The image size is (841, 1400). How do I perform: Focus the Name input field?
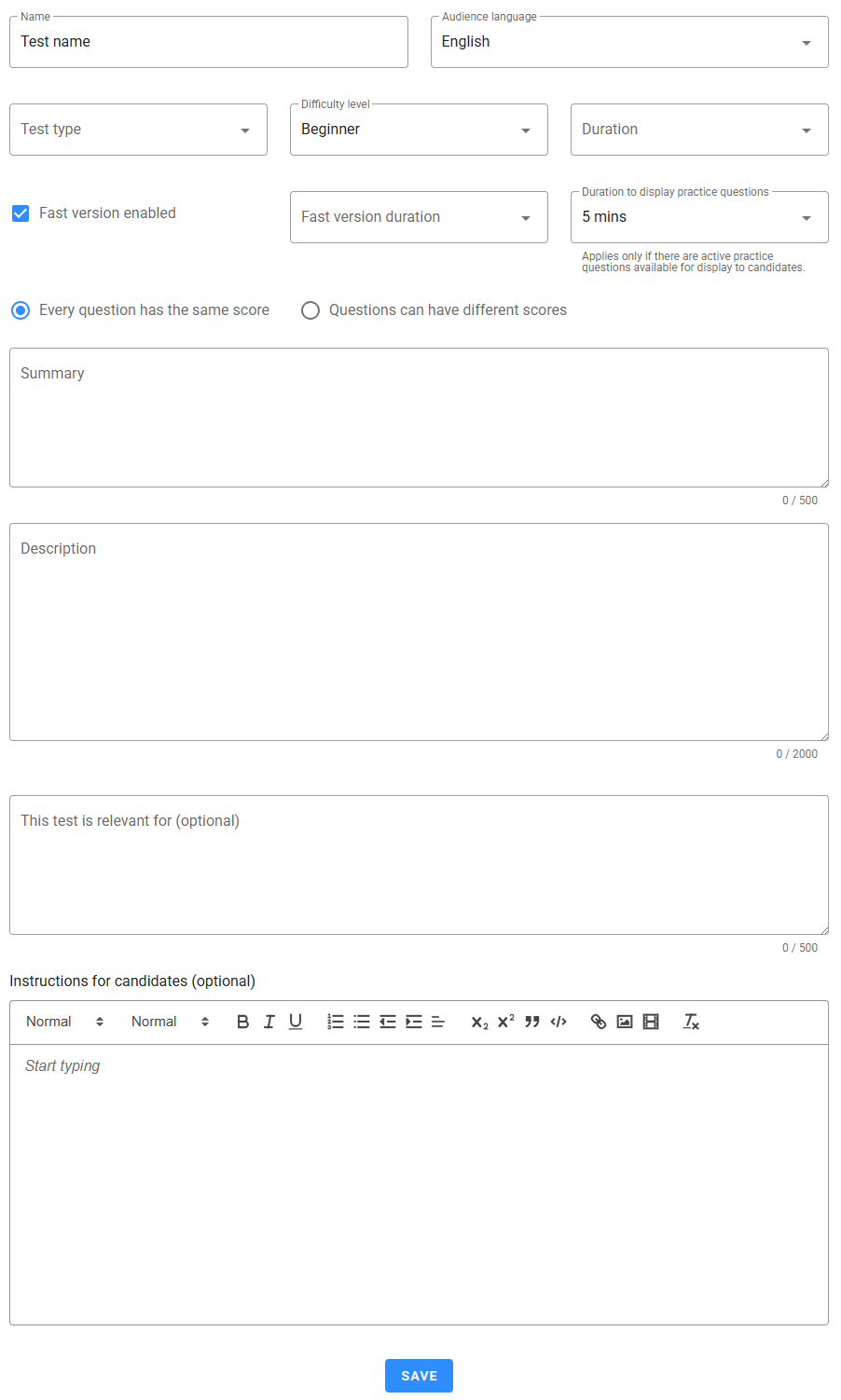coord(209,42)
